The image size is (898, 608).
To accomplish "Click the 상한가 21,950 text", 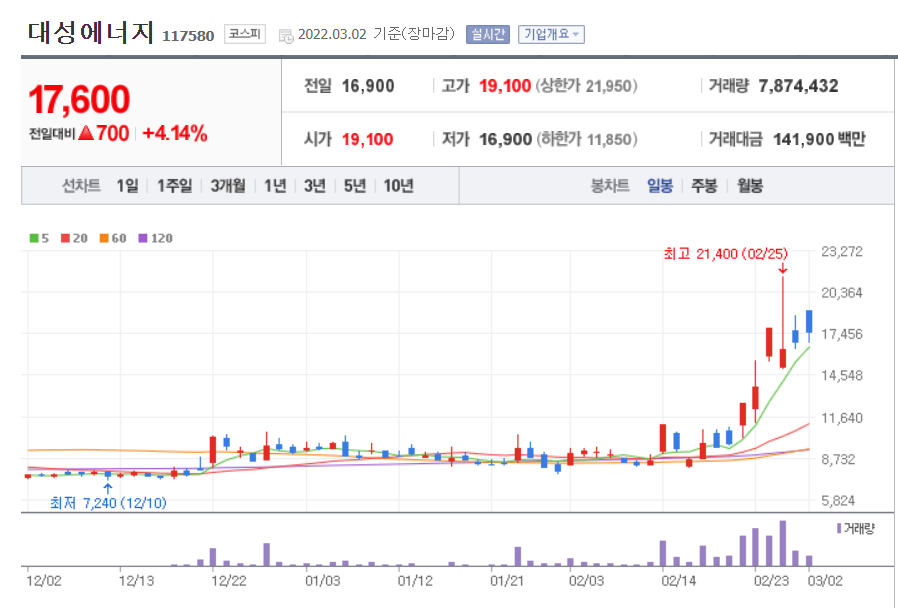I will pyautogui.click(x=586, y=86).
